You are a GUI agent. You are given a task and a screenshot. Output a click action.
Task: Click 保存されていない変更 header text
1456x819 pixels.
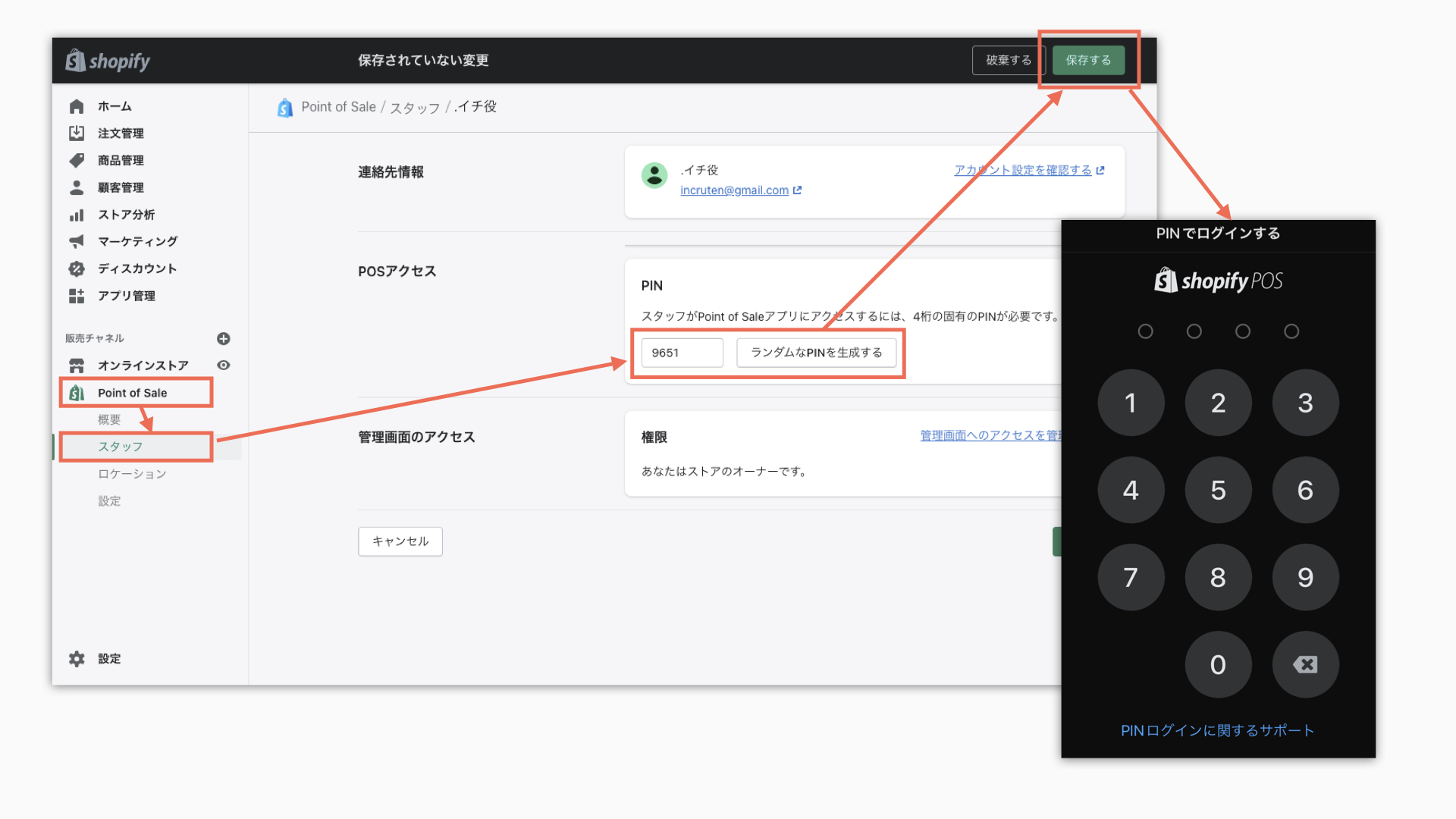point(423,61)
